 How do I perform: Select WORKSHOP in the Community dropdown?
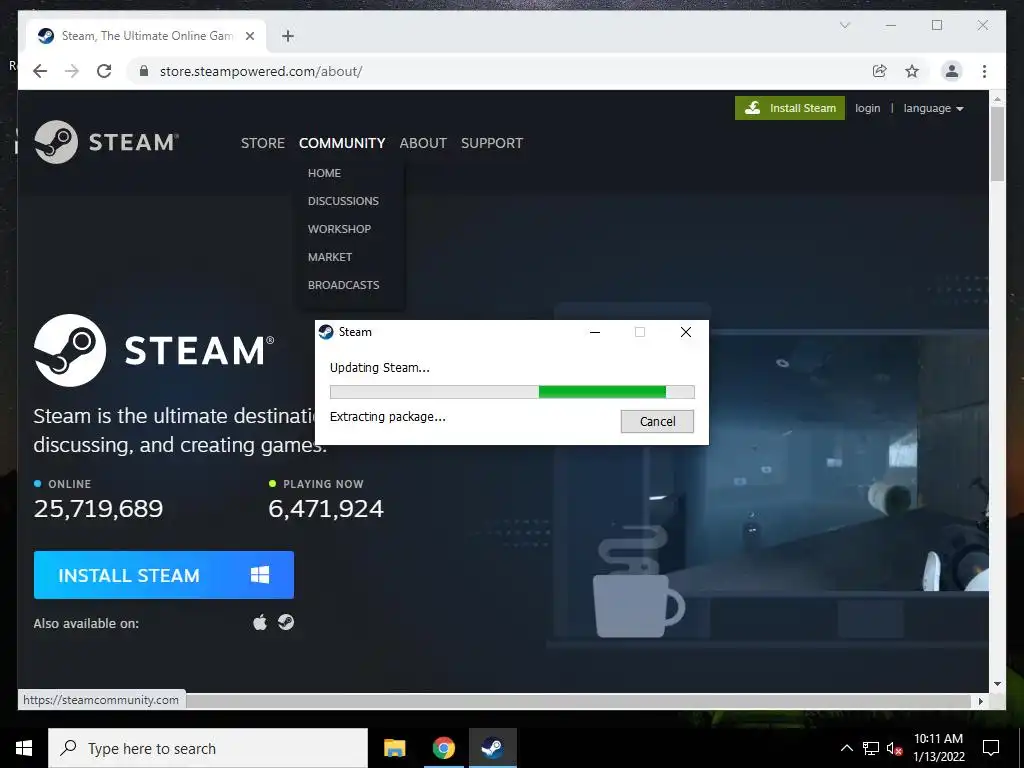tap(340, 229)
